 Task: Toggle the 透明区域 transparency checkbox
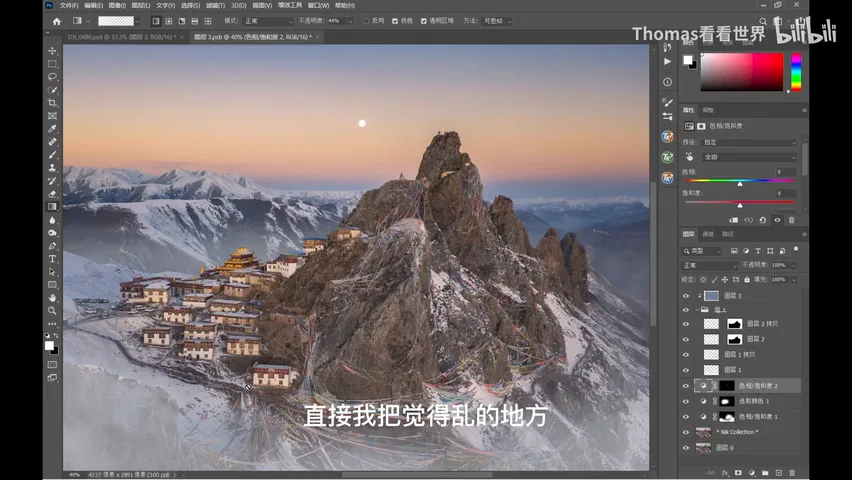[424, 21]
